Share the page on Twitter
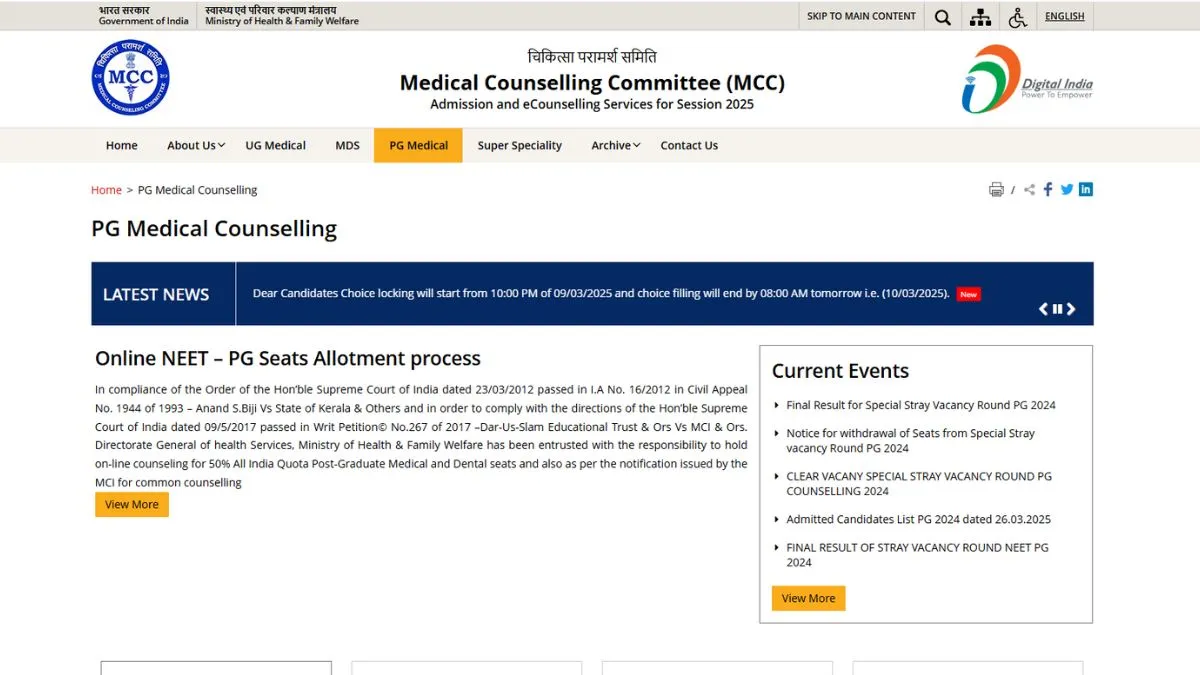 click(x=1066, y=189)
